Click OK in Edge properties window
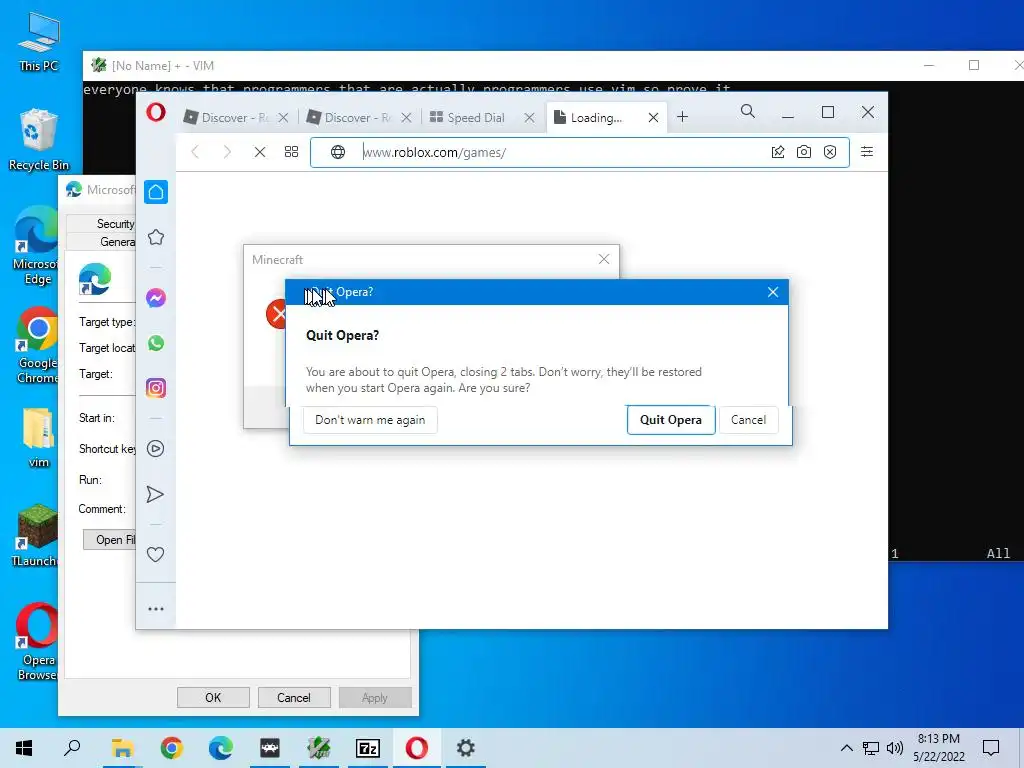The width and height of the screenshot is (1024, 768). point(213,697)
